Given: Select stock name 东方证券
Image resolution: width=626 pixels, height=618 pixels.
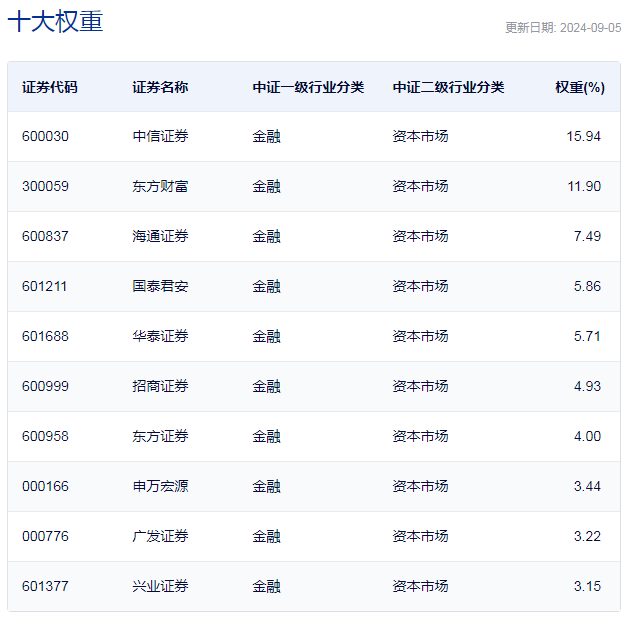Looking at the screenshot, I should pyautogui.click(x=160, y=436).
